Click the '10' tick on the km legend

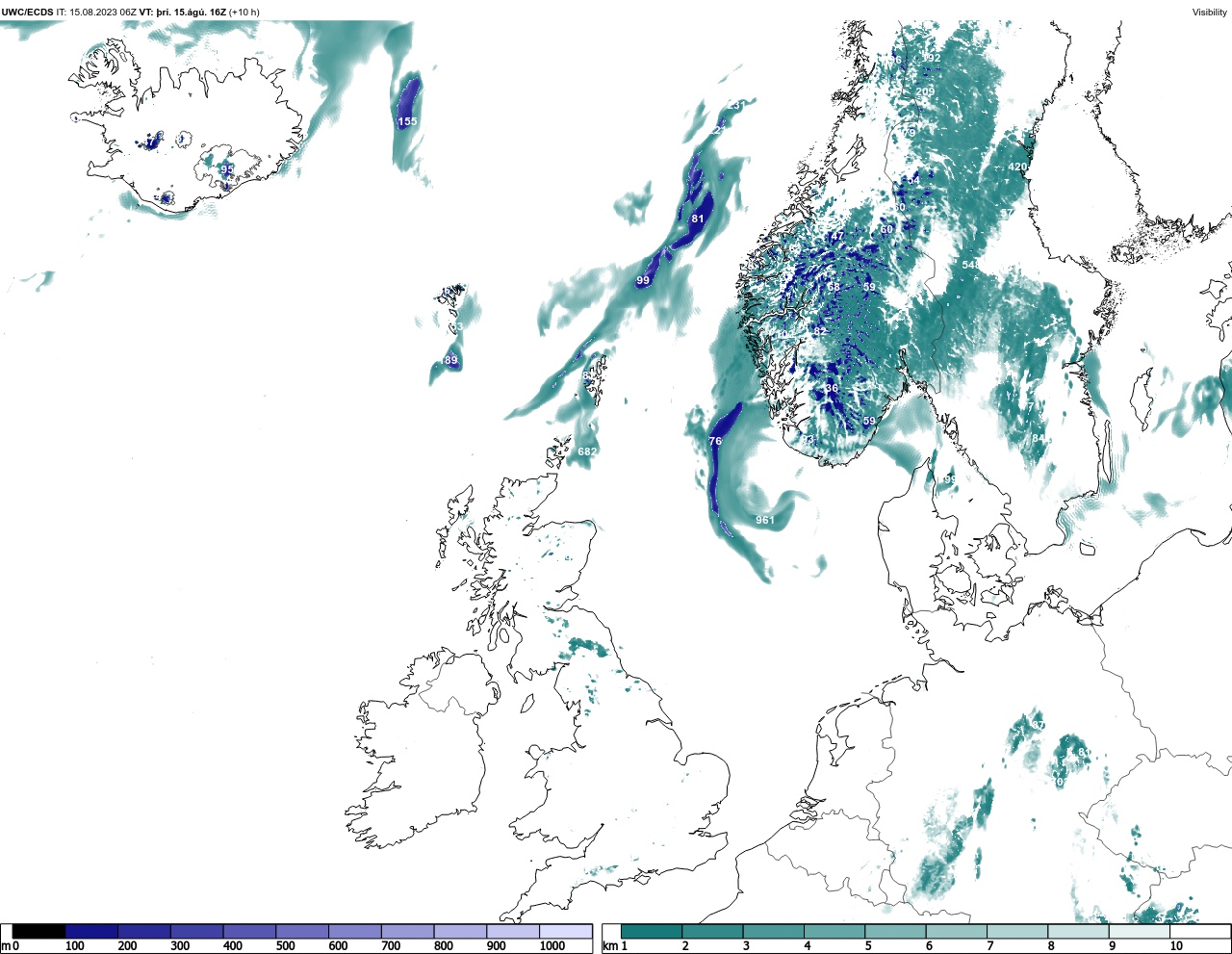1176,946
